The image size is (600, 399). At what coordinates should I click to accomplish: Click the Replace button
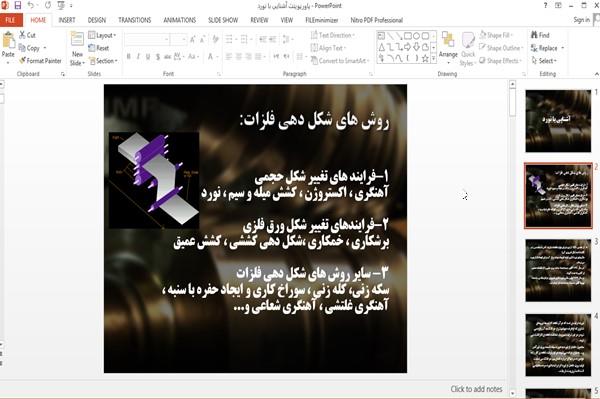pyautogui.click(x=547, y=48)
